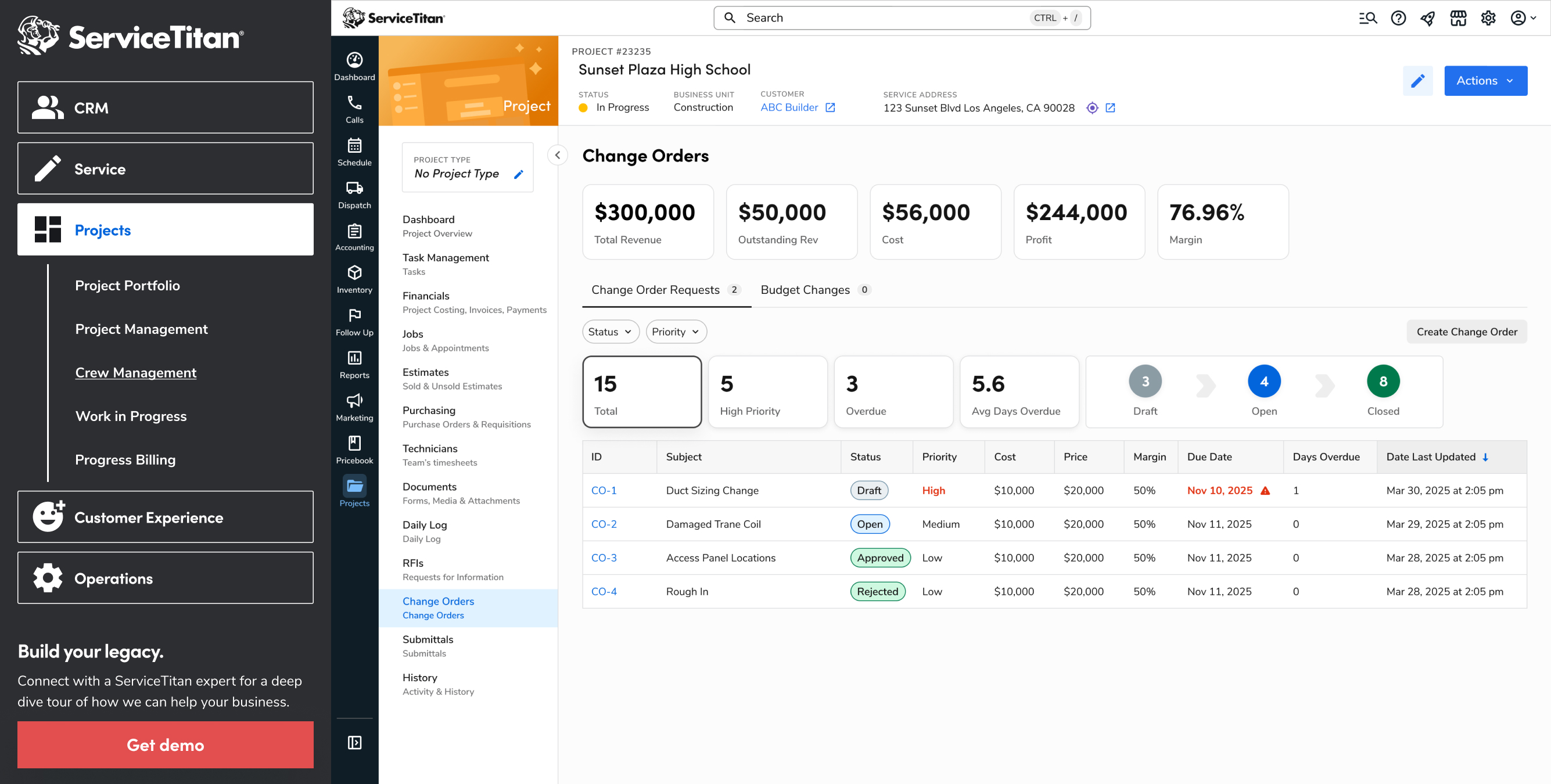Expand the Priority filter dropdown

pyautogui.click(x=676, y=332)
